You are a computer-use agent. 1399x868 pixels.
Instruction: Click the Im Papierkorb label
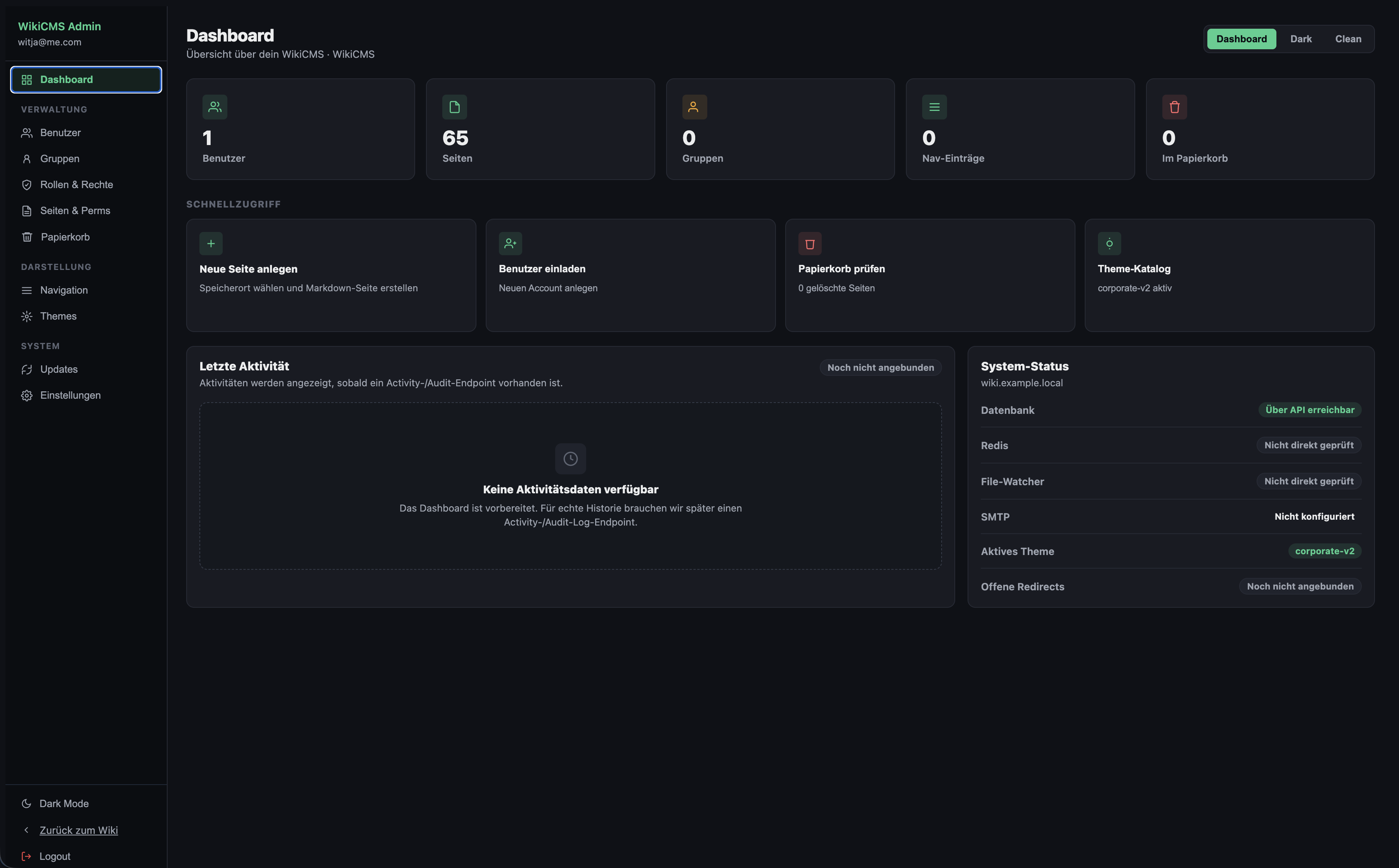(1195, 159)
